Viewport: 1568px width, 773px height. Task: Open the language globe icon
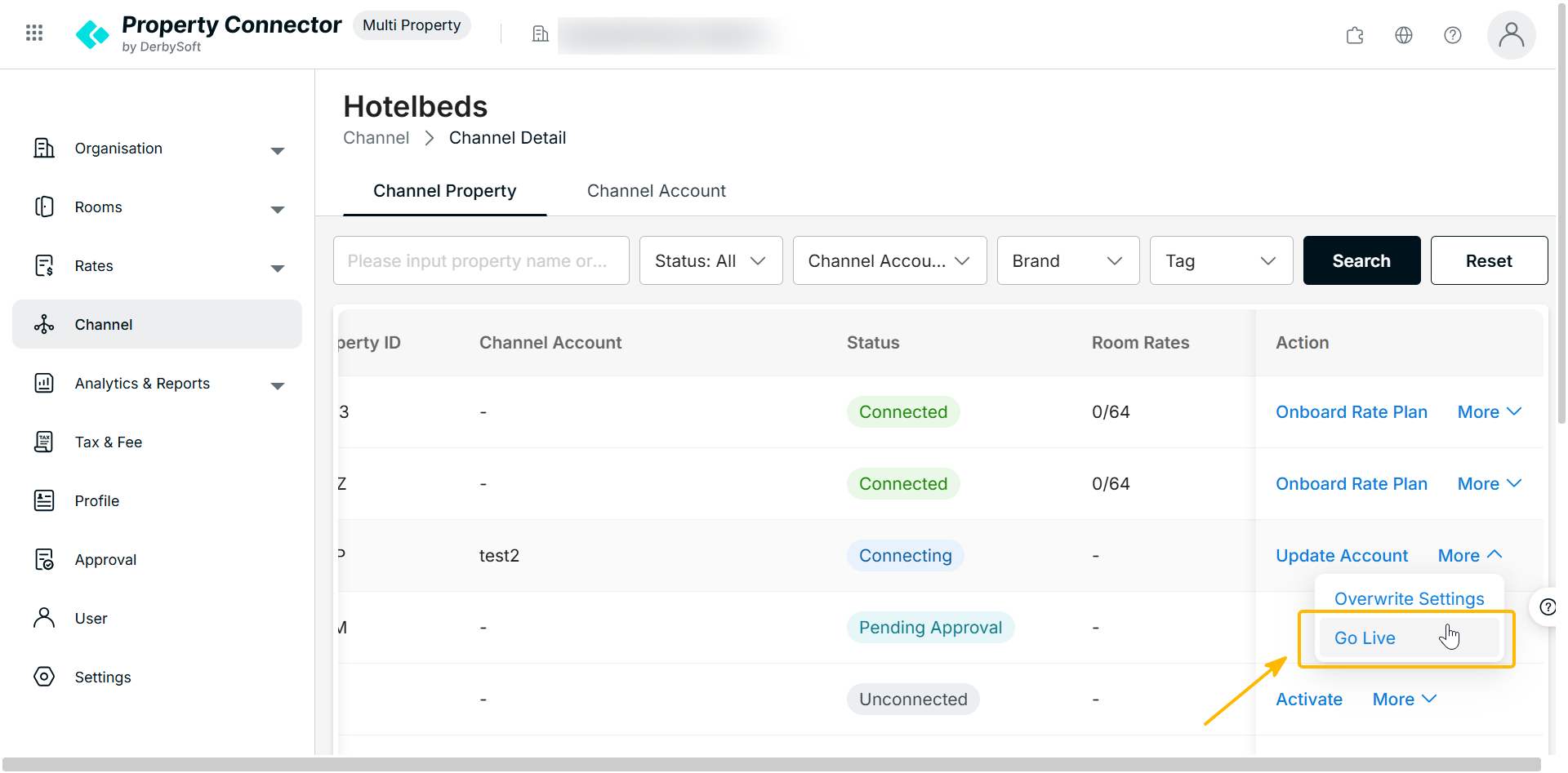click(1404, 35)
